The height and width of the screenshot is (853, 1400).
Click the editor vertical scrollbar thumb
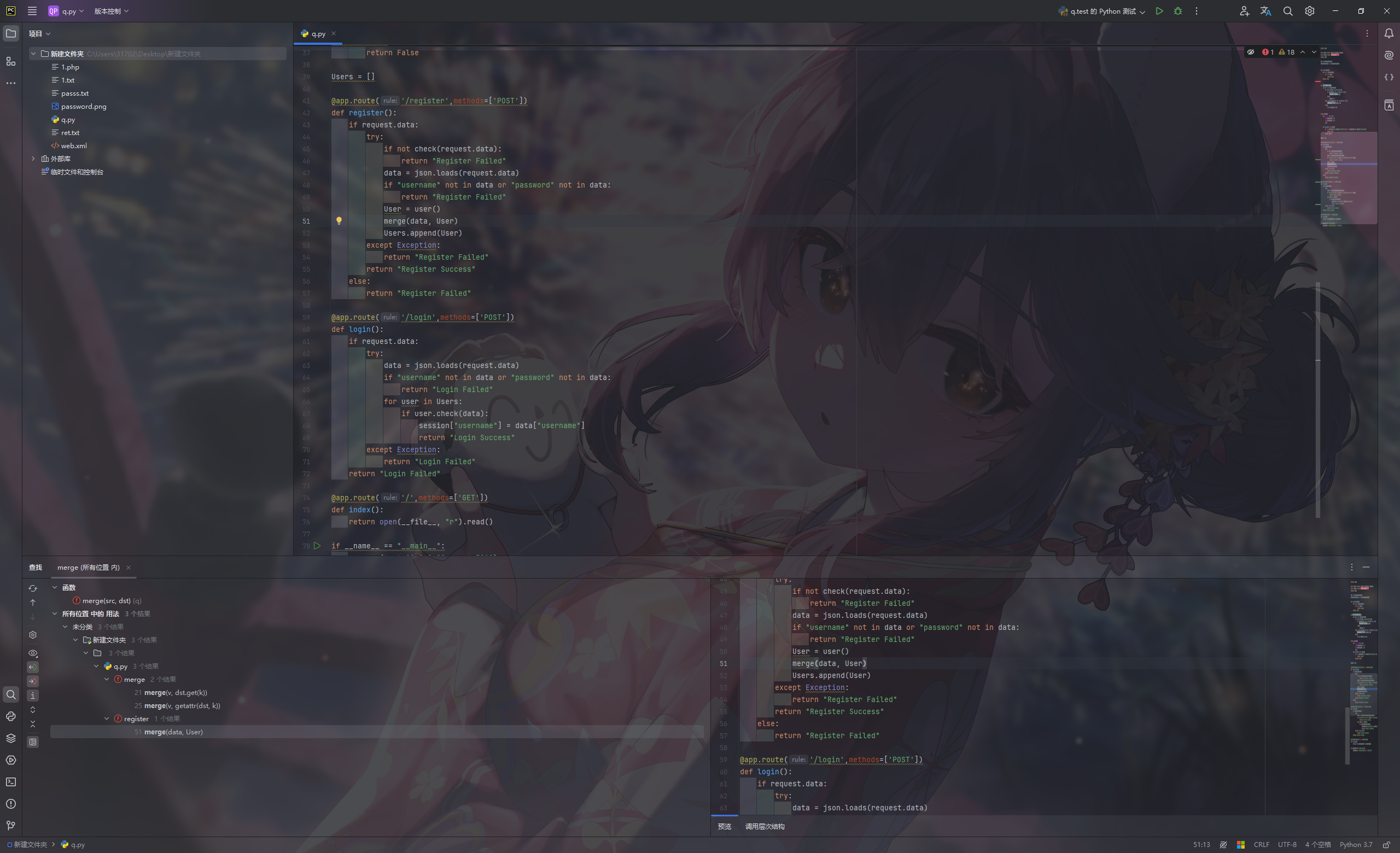pos(1317,400)
